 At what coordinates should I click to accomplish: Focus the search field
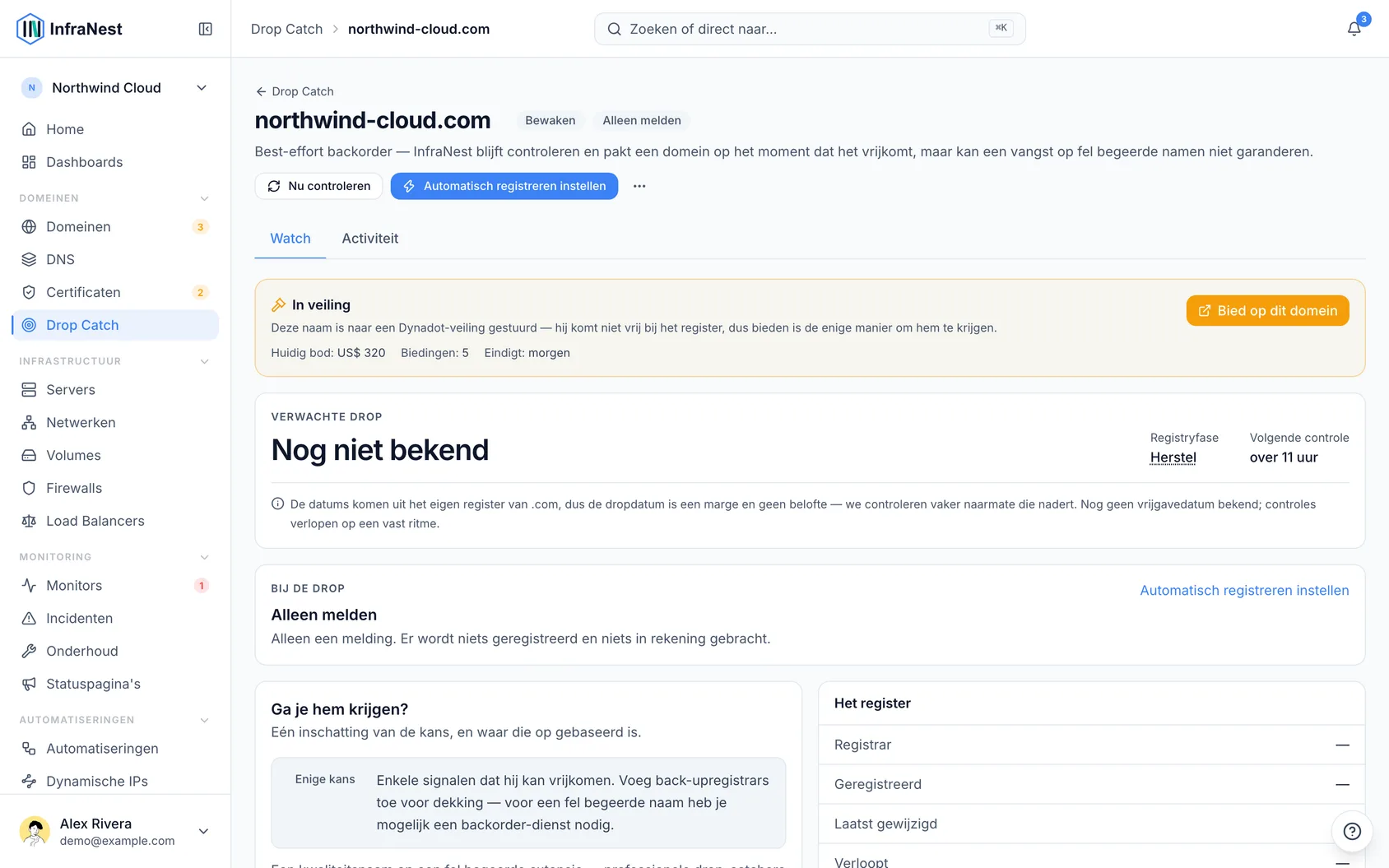pos(810,29)
